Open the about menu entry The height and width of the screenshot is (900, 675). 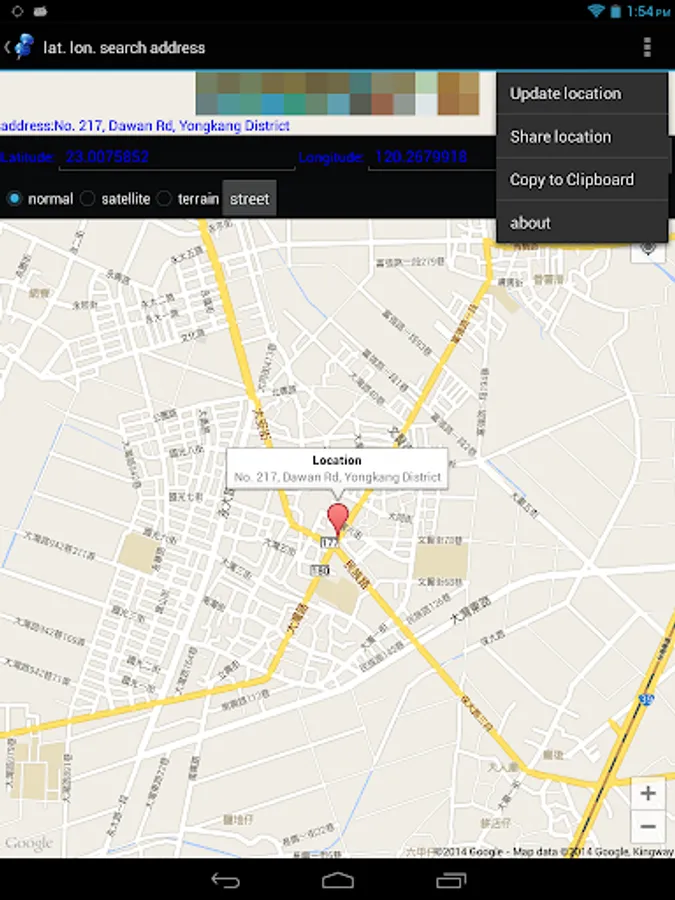tap(582, 223)
